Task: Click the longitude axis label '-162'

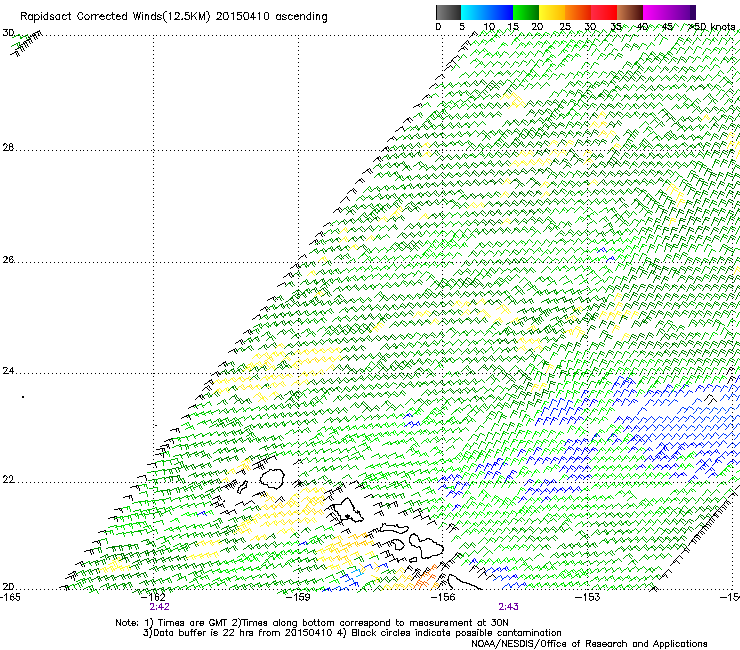Action: (x=154, y=597)
